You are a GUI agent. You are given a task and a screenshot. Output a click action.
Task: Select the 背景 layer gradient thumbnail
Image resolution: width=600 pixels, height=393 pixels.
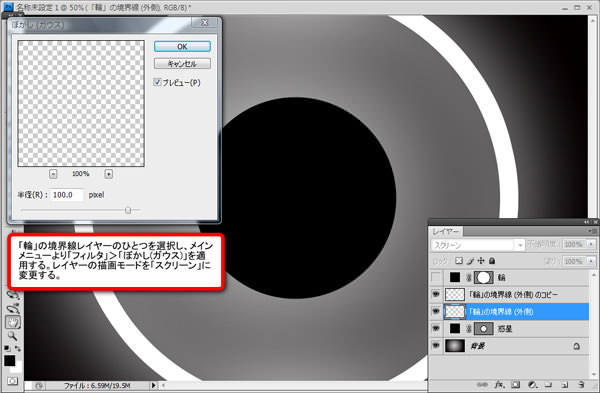(x=455, y=346)
